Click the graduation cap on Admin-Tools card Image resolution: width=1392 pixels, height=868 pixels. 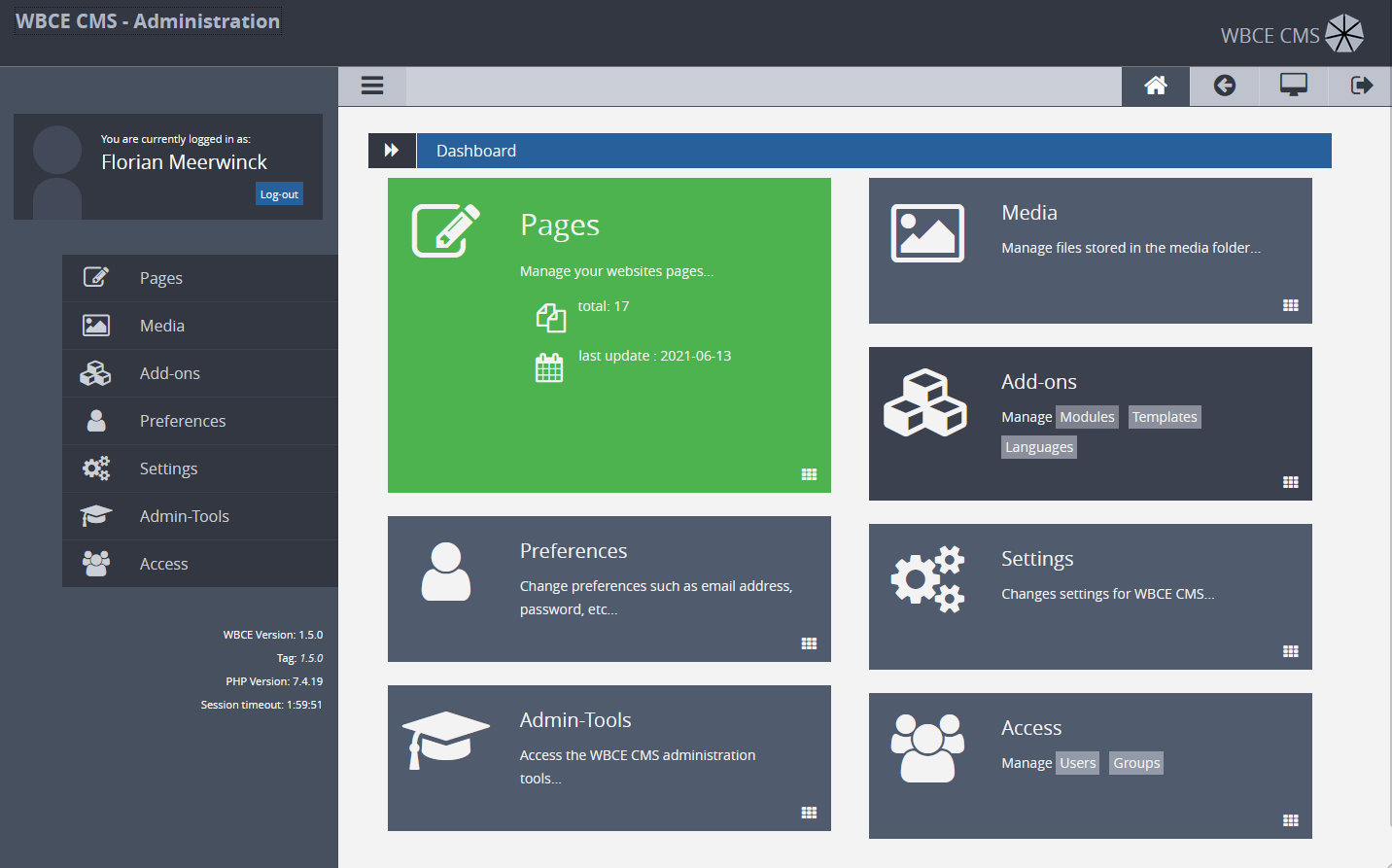click(446, 740)
